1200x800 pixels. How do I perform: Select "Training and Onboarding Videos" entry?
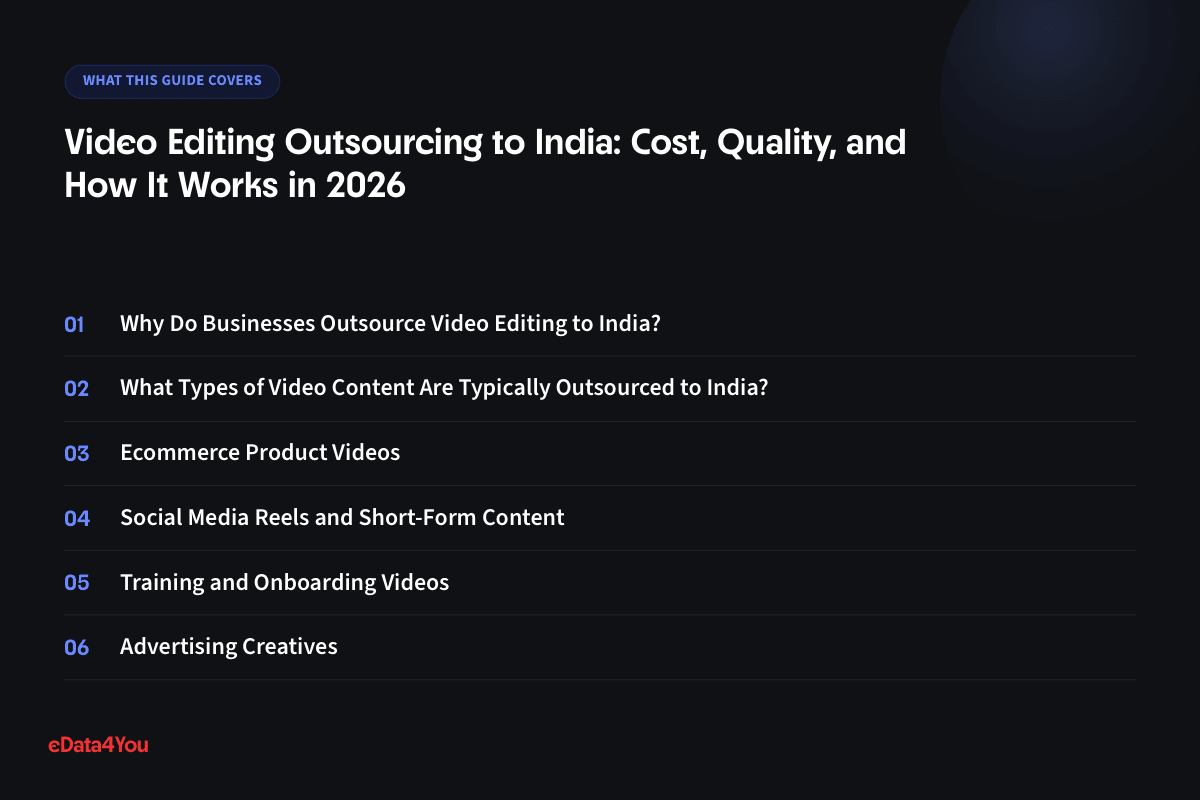coord(284,582)
